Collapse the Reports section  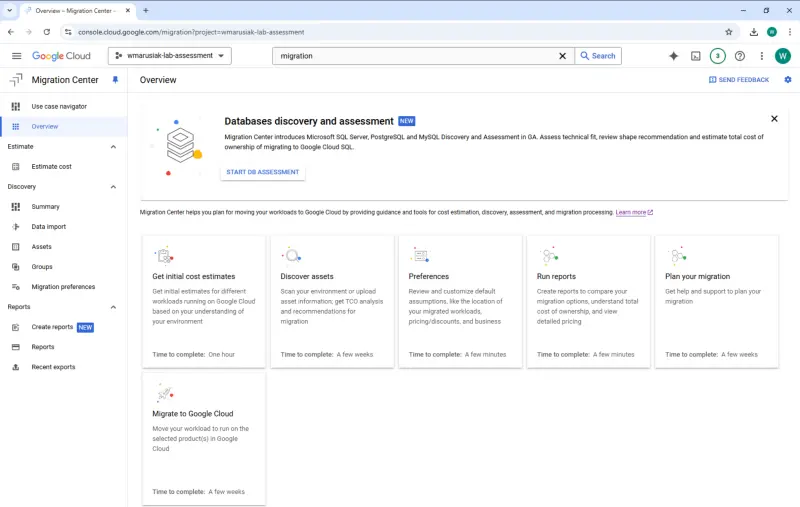pyautogui.click(x=113, y=307)
